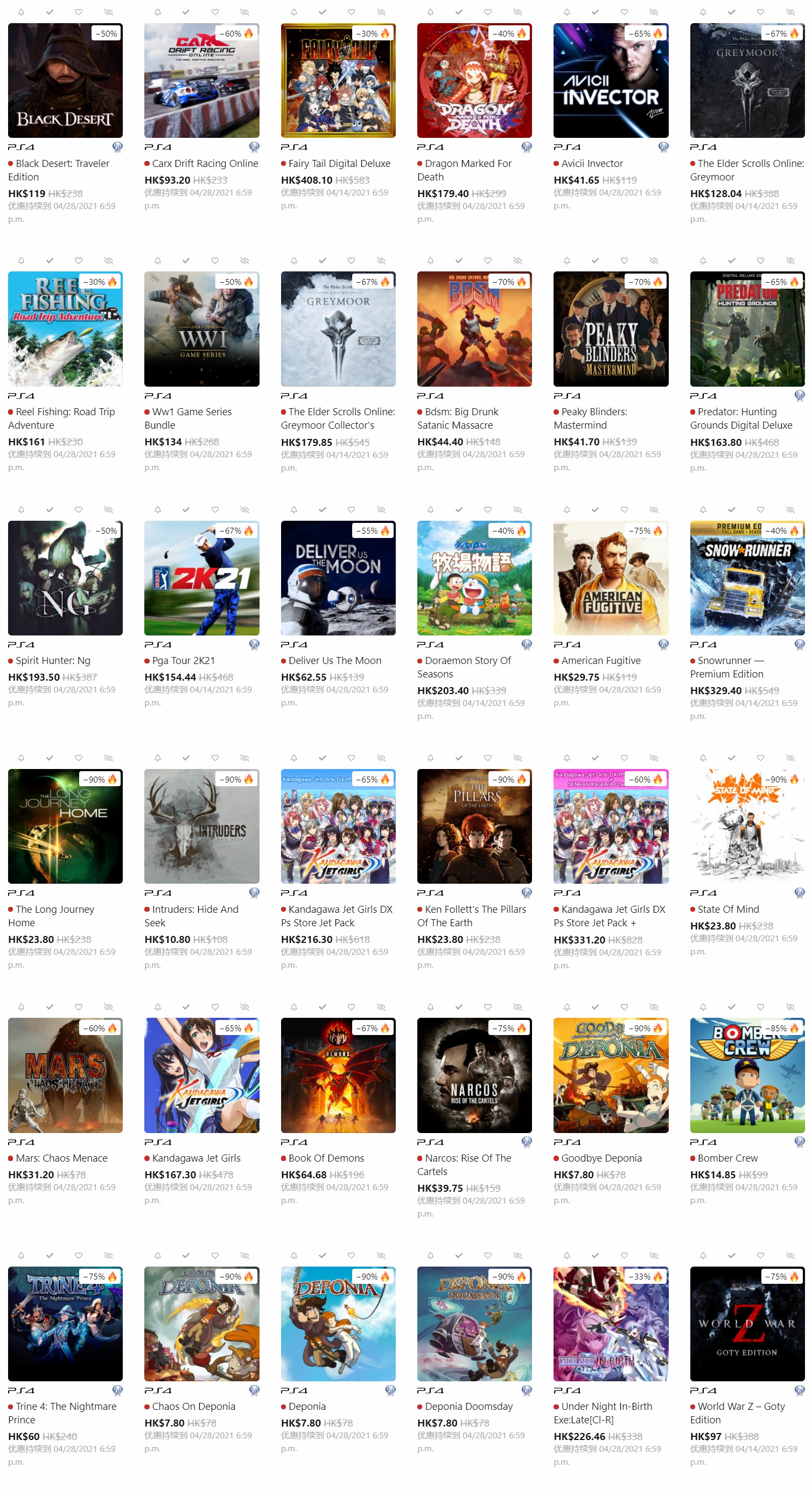Click the Mars: Chaos Menace cover image
This screenshot has height=1496, width=812.
(65, 1075)
